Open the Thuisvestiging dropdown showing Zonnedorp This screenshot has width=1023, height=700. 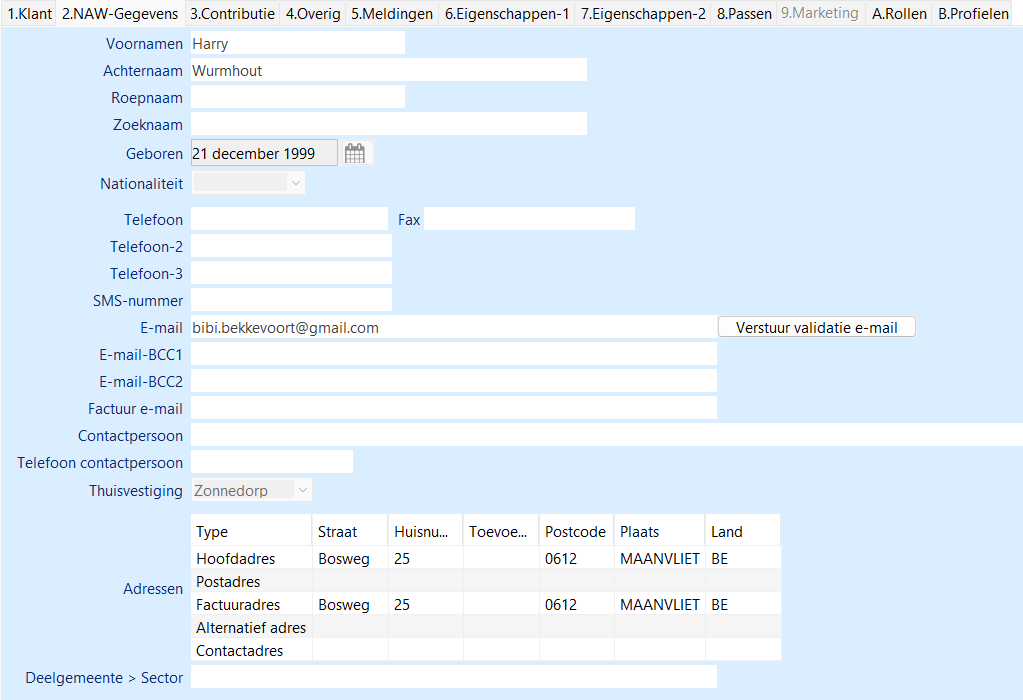[303, 490]
